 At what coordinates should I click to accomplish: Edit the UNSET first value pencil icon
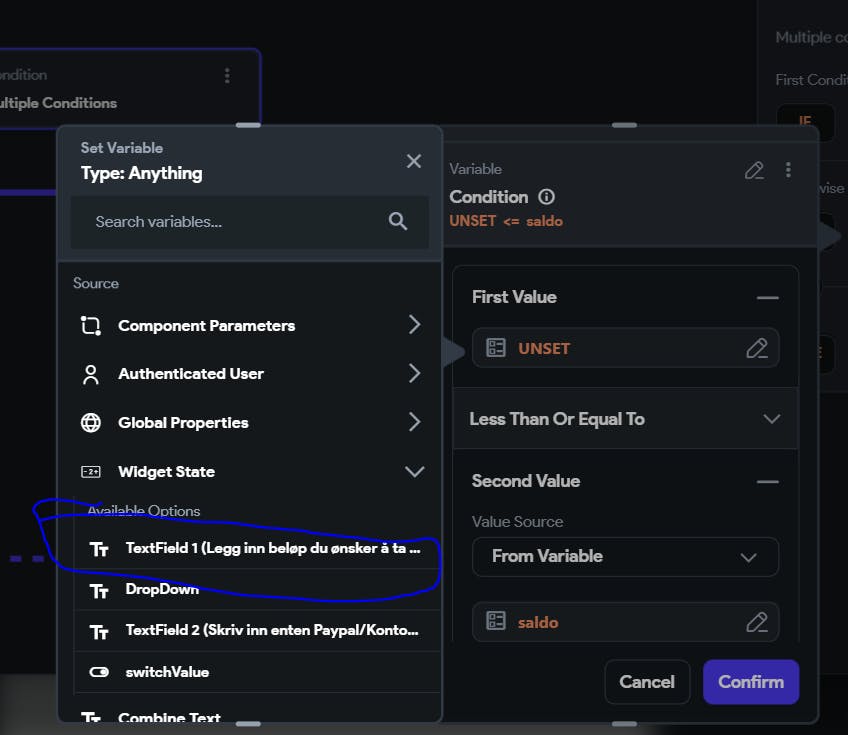pos(757,349)
